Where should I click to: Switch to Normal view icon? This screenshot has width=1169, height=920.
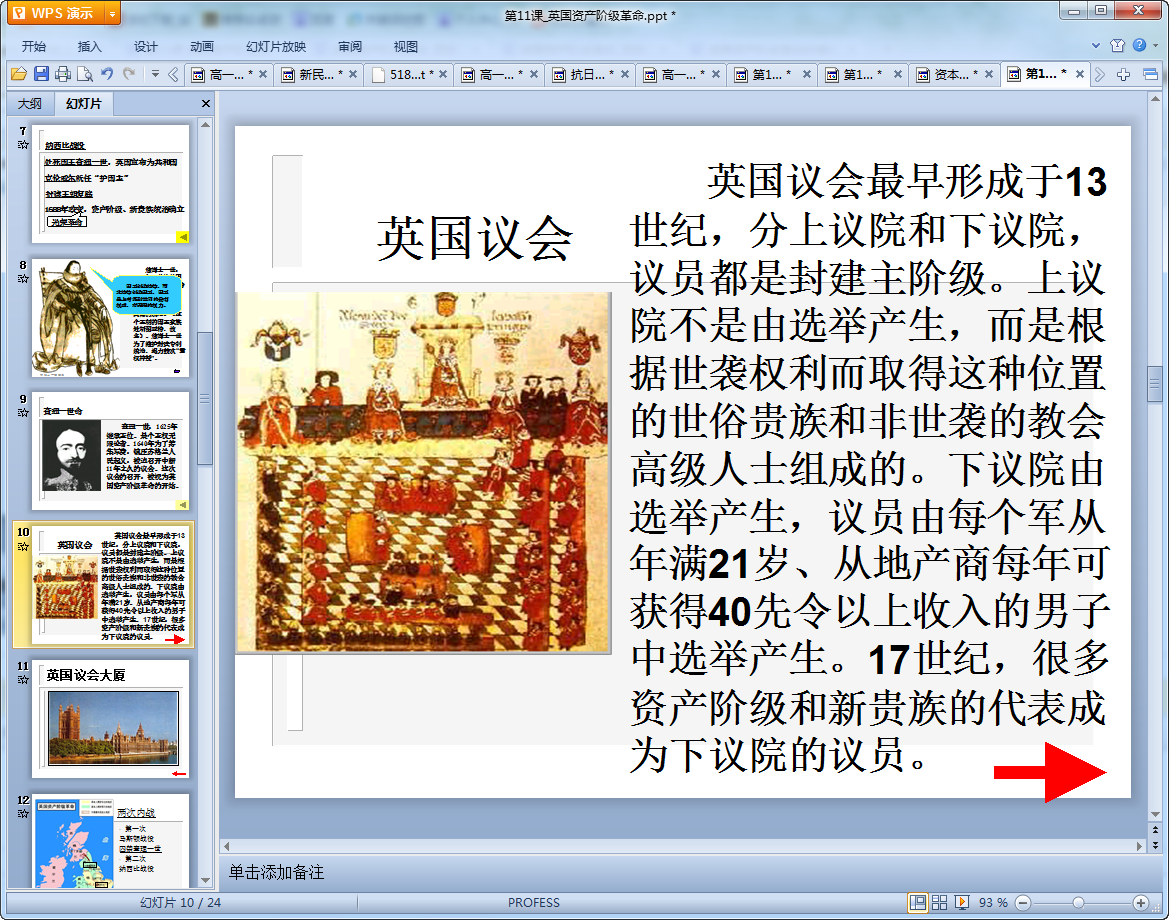(x=918, y=903)
